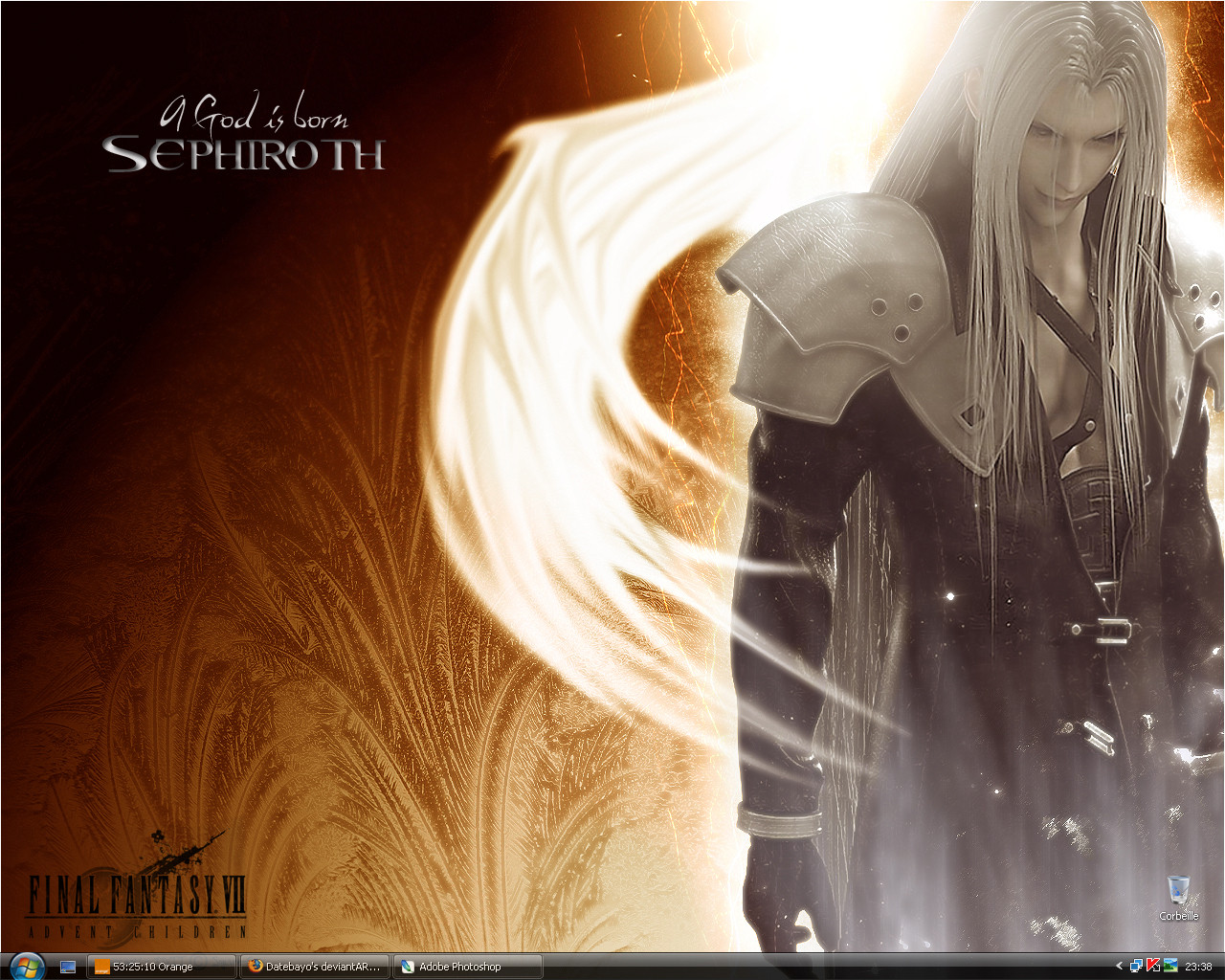Image resolution: width=1225 pixels, height=980 pixels.
Task: Open the Kaspersky antivirus tray icon
Action: [x=1153, y=965]
